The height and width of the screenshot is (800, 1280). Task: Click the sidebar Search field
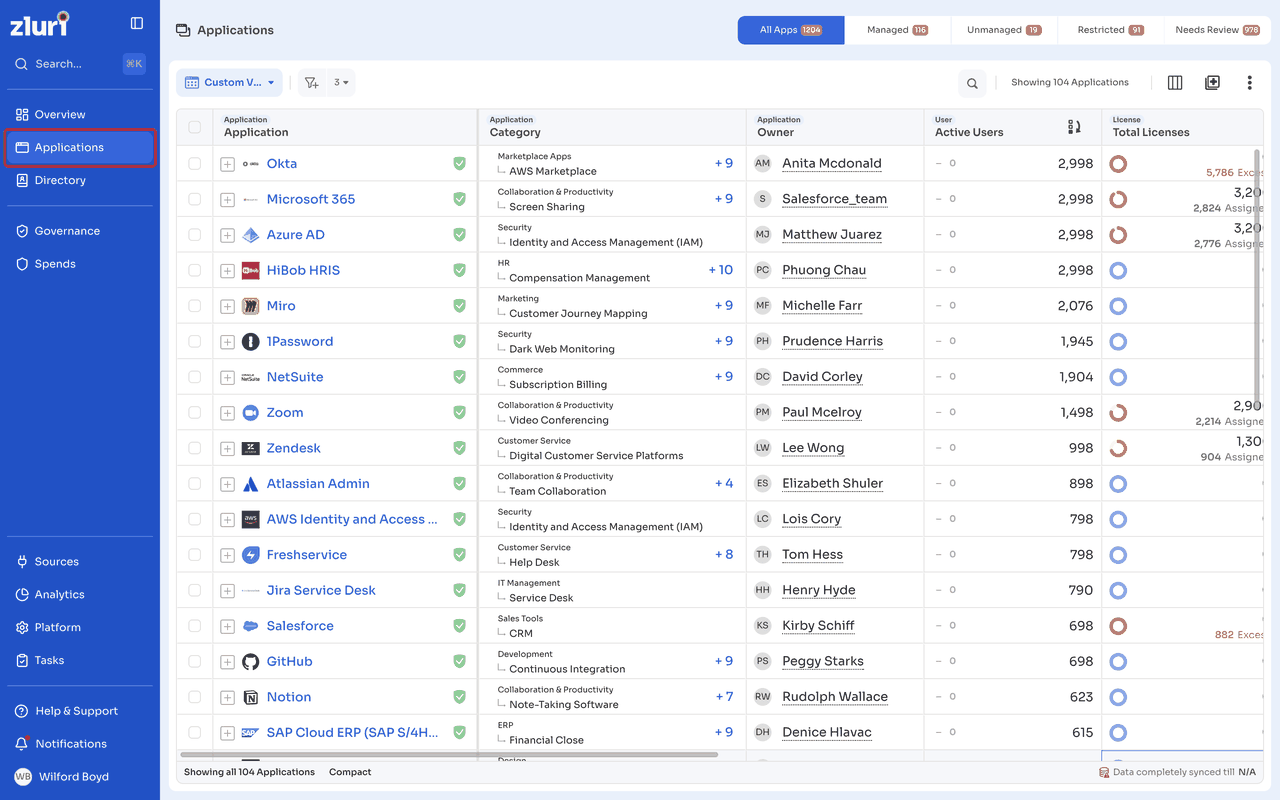[80, 64]
